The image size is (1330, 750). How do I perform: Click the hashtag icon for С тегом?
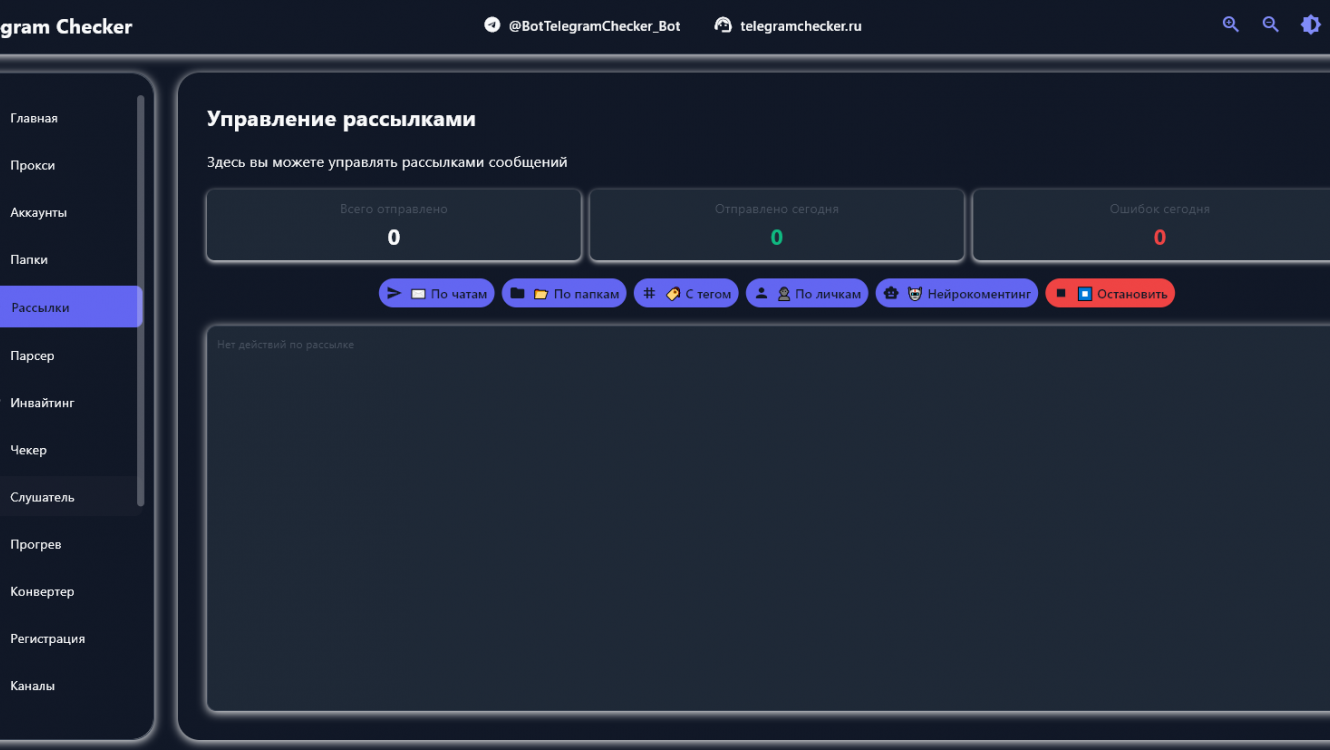click(x=649, y=293)
